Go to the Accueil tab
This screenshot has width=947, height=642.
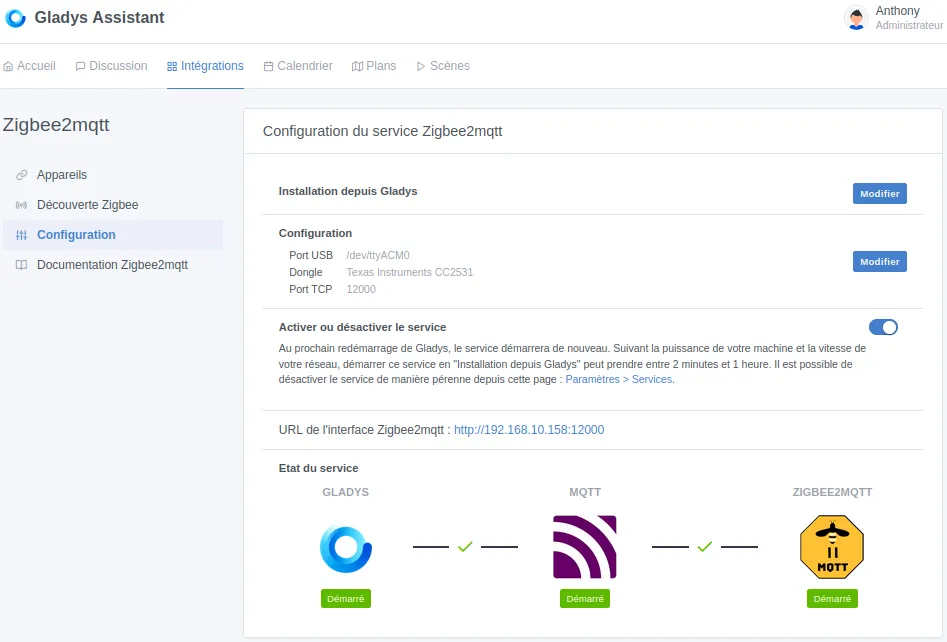(x=30, y=65)
